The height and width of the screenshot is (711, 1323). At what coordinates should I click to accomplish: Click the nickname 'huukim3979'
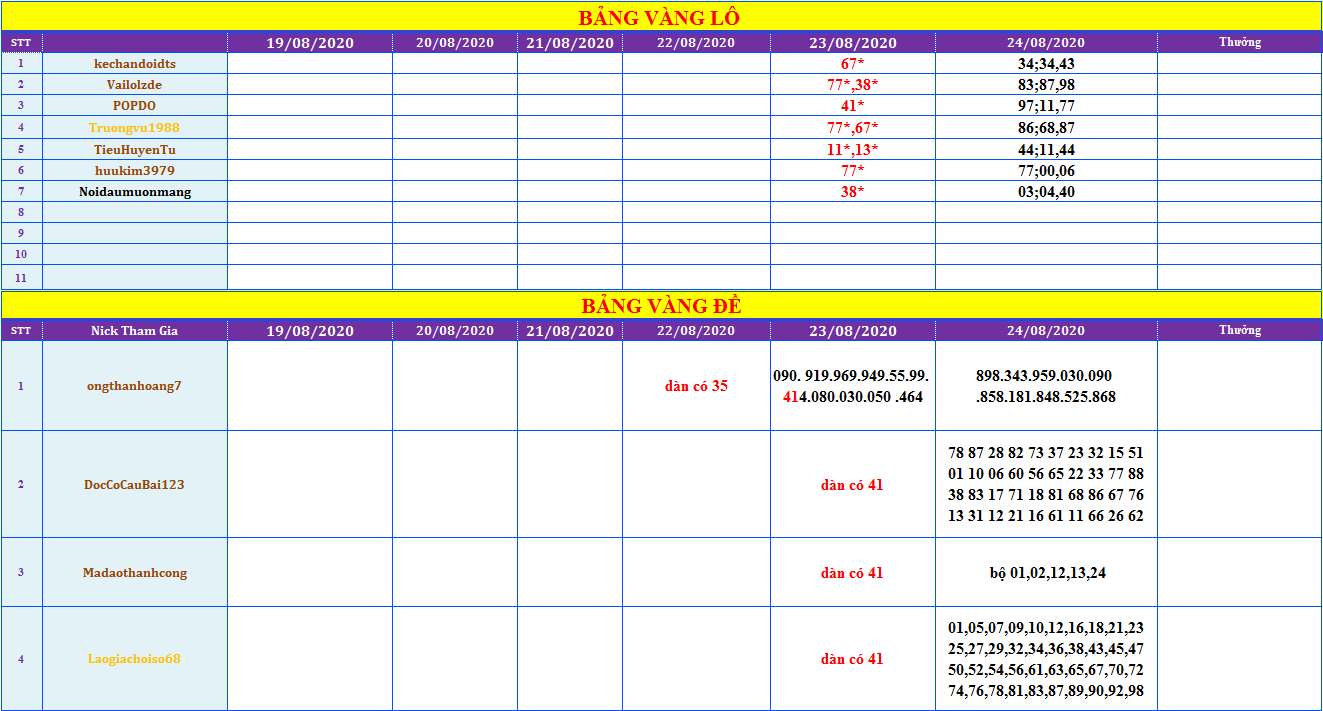[135, 170]
